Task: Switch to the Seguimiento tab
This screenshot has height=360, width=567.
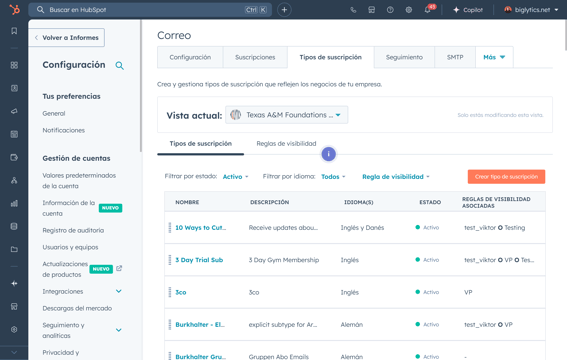Action: pos(404,57)
